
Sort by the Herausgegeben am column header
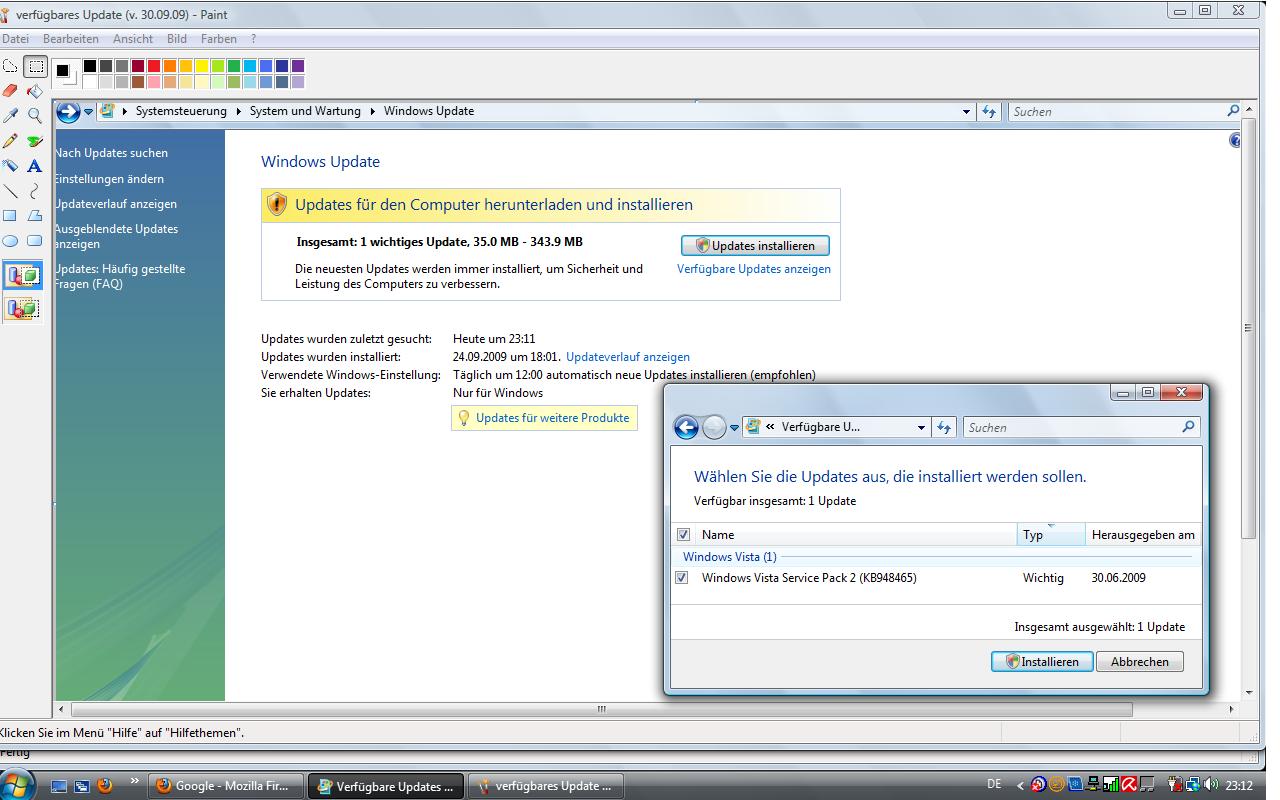1143,535
